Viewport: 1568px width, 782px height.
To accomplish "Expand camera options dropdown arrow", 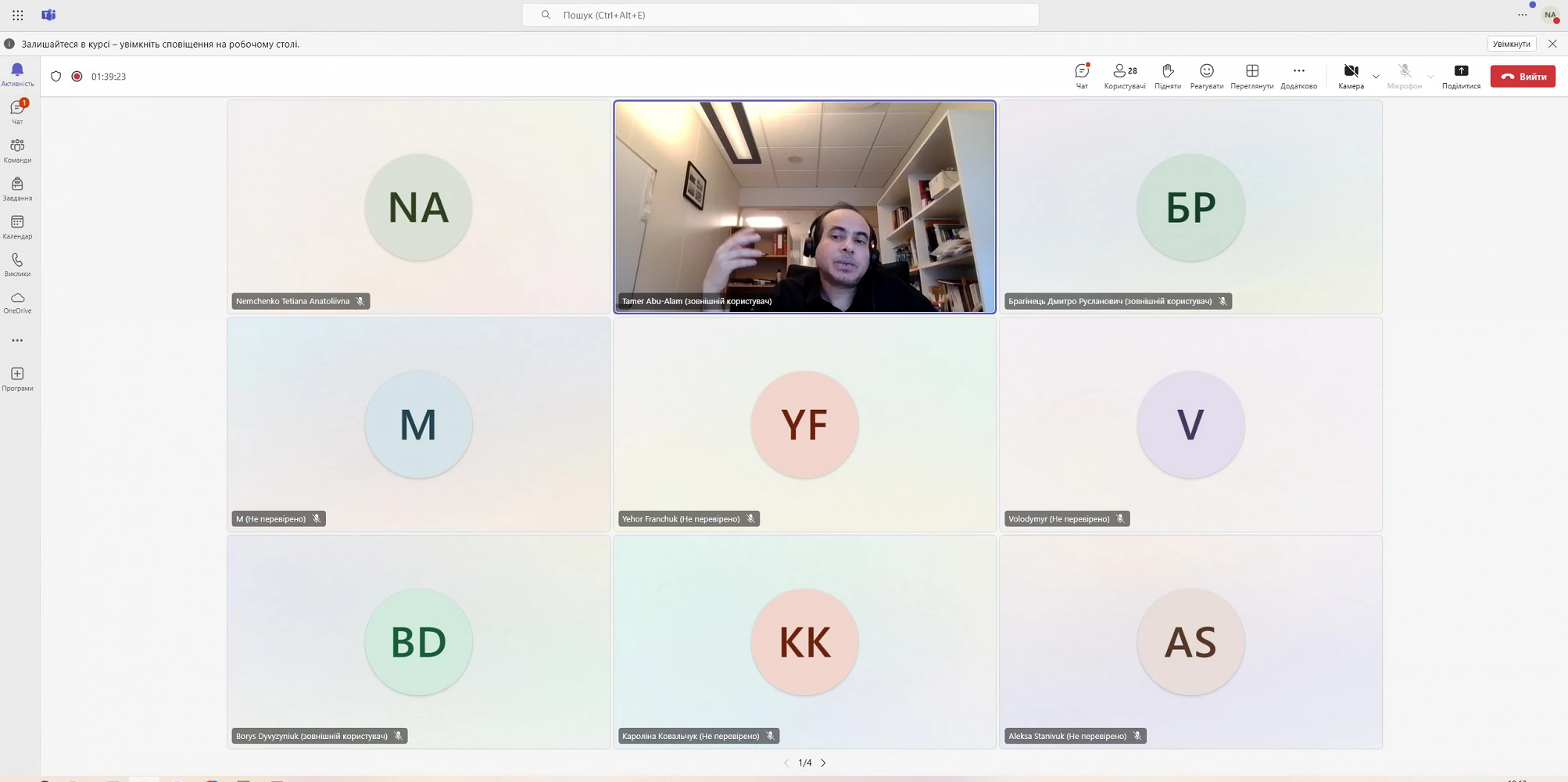I will click(1376, 77).
